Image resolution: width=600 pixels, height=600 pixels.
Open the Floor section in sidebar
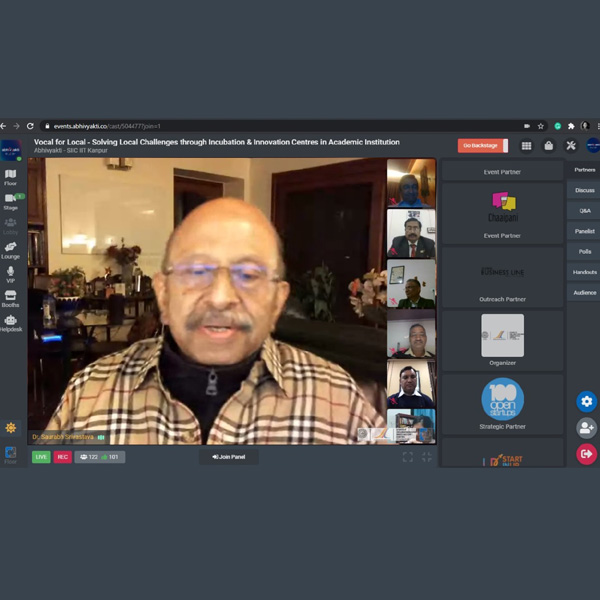coord(10,177)
